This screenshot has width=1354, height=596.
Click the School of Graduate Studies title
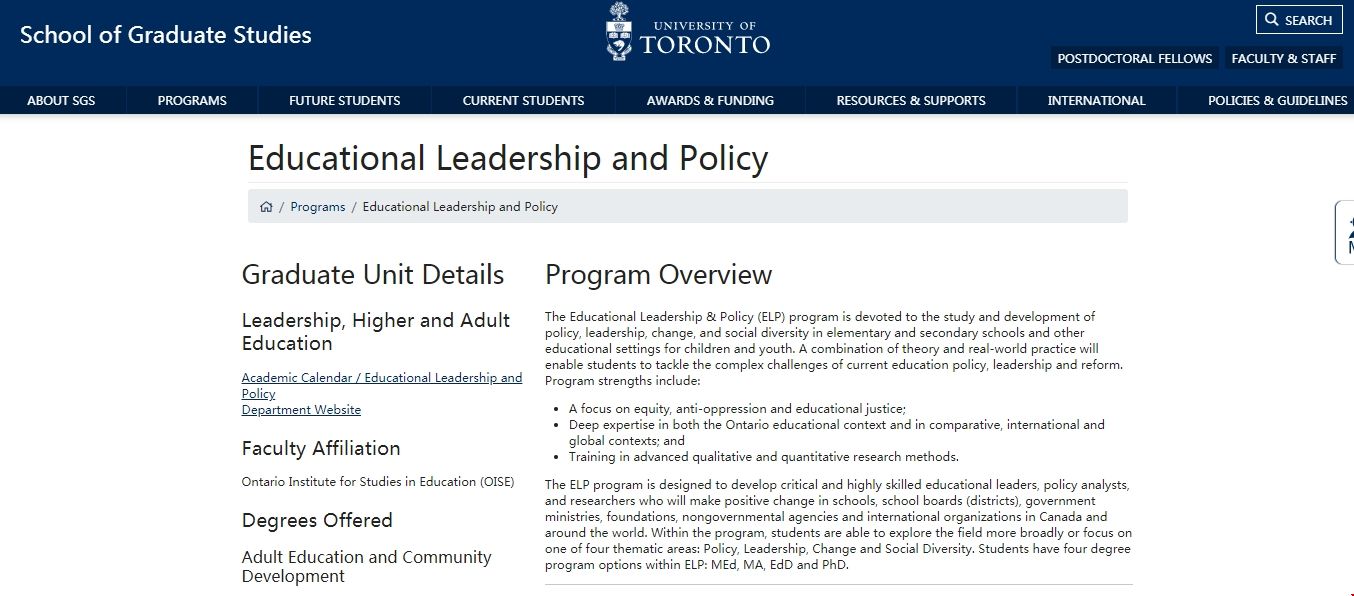166,35
